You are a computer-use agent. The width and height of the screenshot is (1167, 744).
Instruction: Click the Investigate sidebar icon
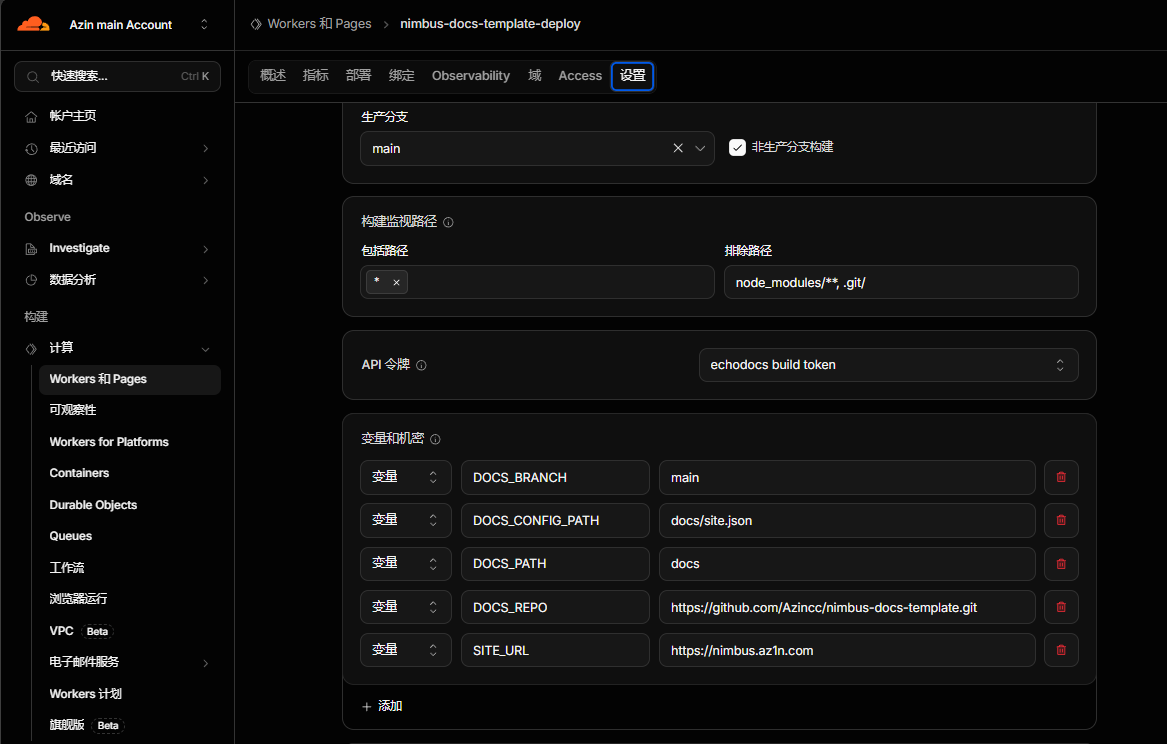tap(31, 248)
